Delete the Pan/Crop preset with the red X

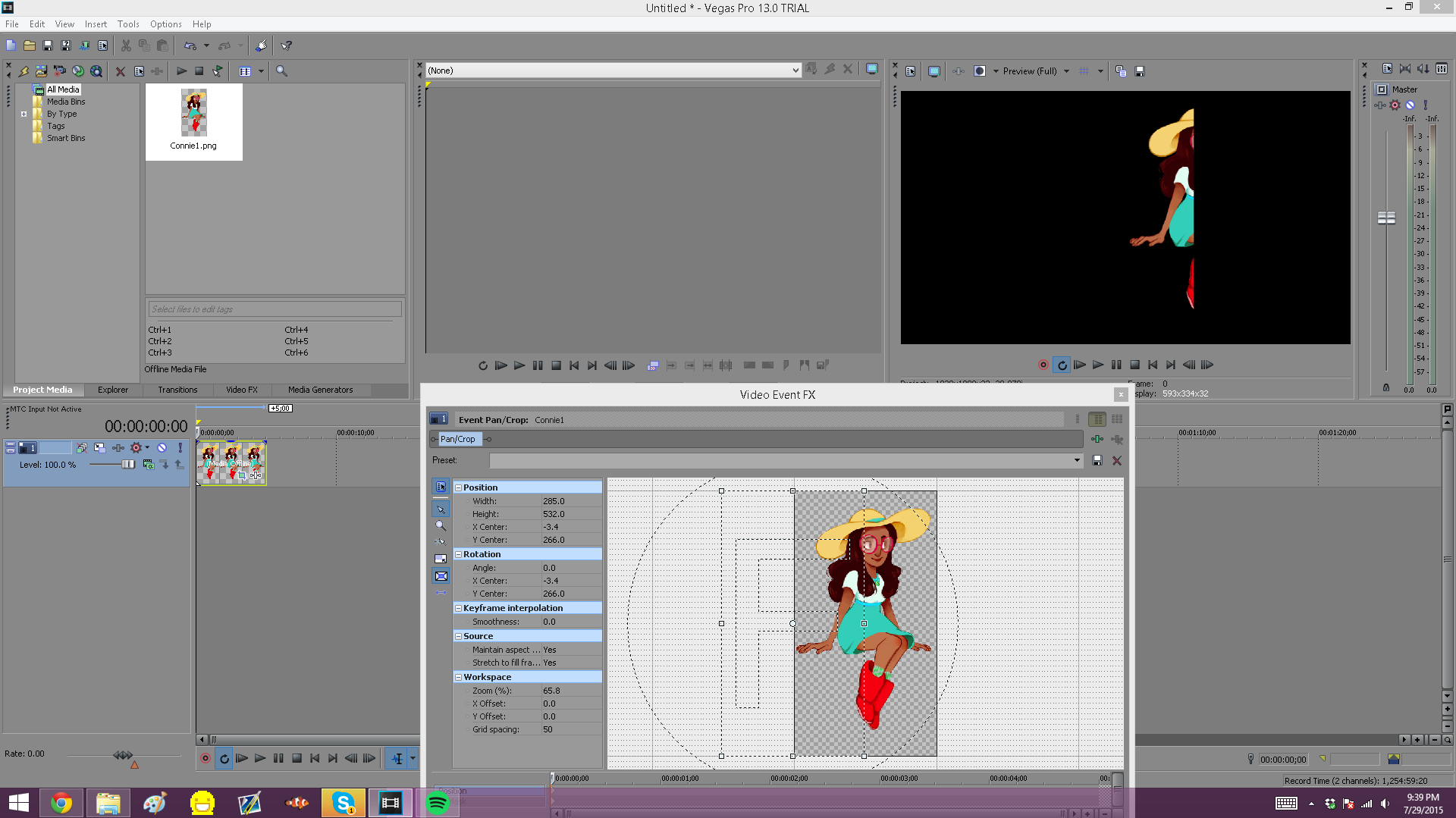point(1116,460)
